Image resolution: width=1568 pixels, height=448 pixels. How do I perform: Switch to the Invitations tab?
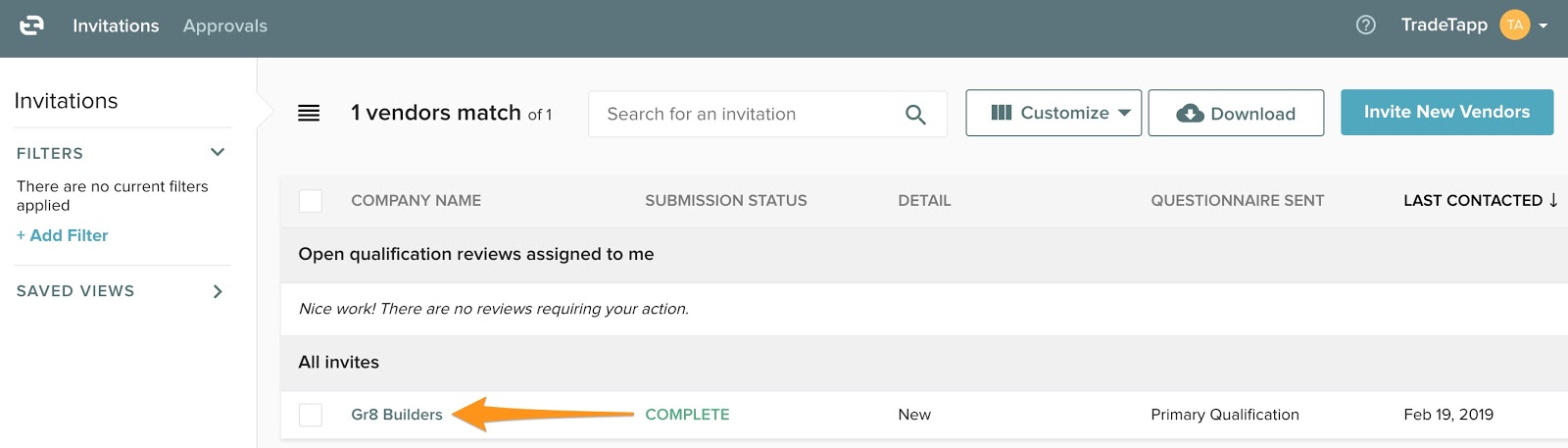coord(116,26)
